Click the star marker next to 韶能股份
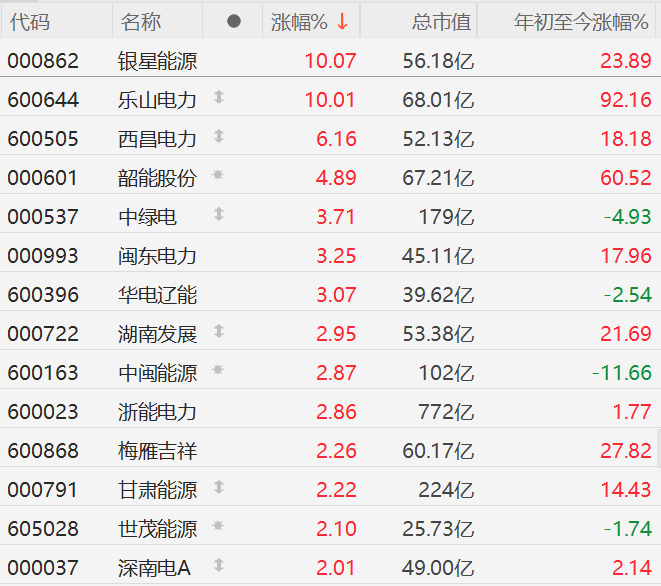The width and height of the screenshot is (661, 586). click(x=218, y=174)
